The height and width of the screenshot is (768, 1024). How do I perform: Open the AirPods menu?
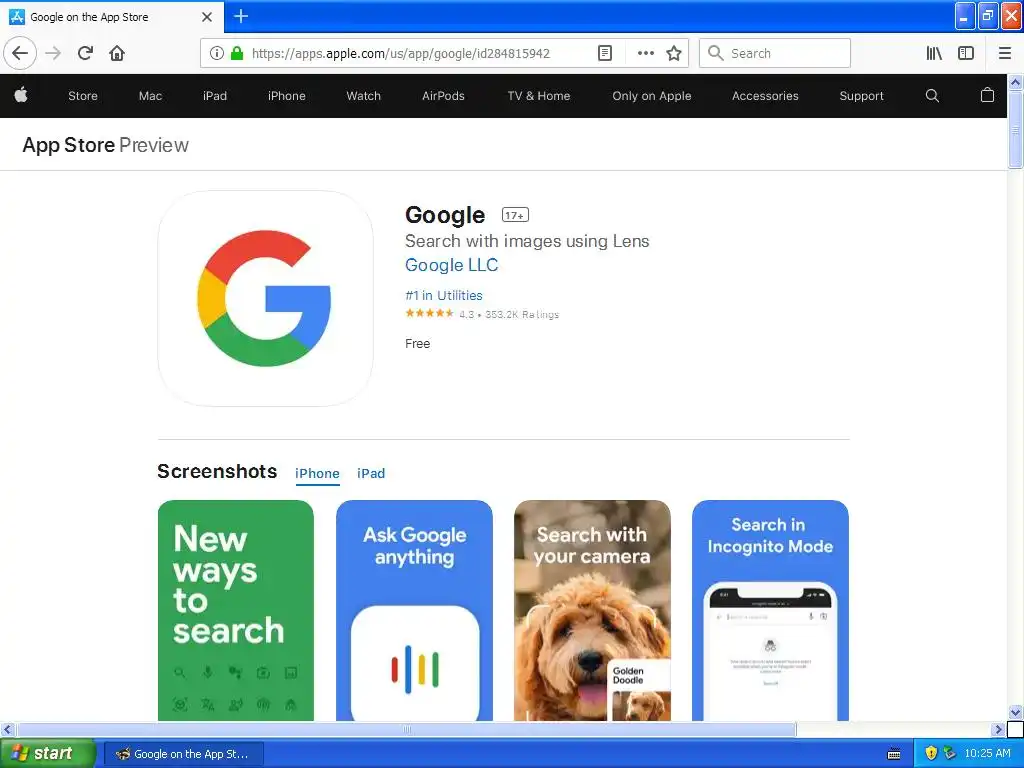coord(443,95)
